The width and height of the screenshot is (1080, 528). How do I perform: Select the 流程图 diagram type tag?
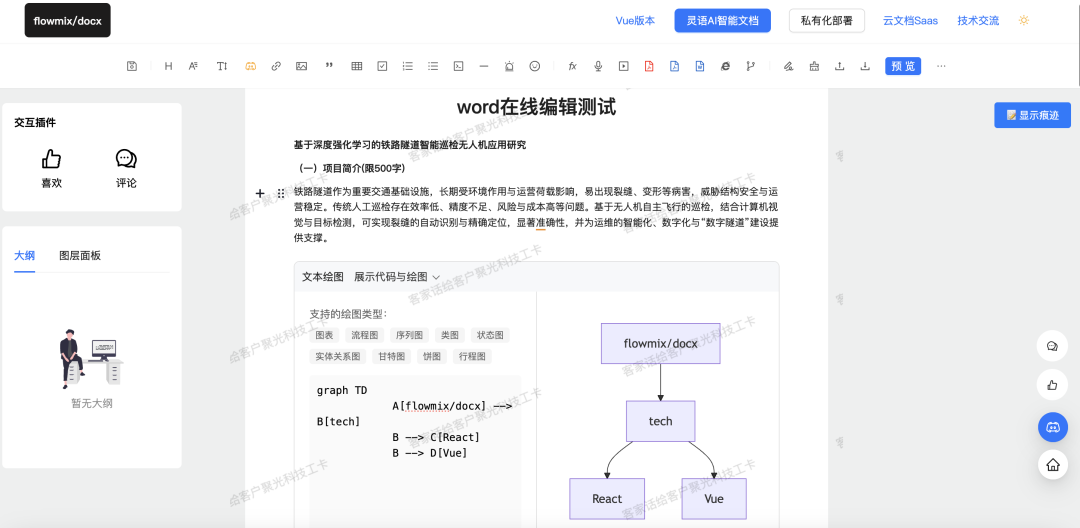click(365, 335)
